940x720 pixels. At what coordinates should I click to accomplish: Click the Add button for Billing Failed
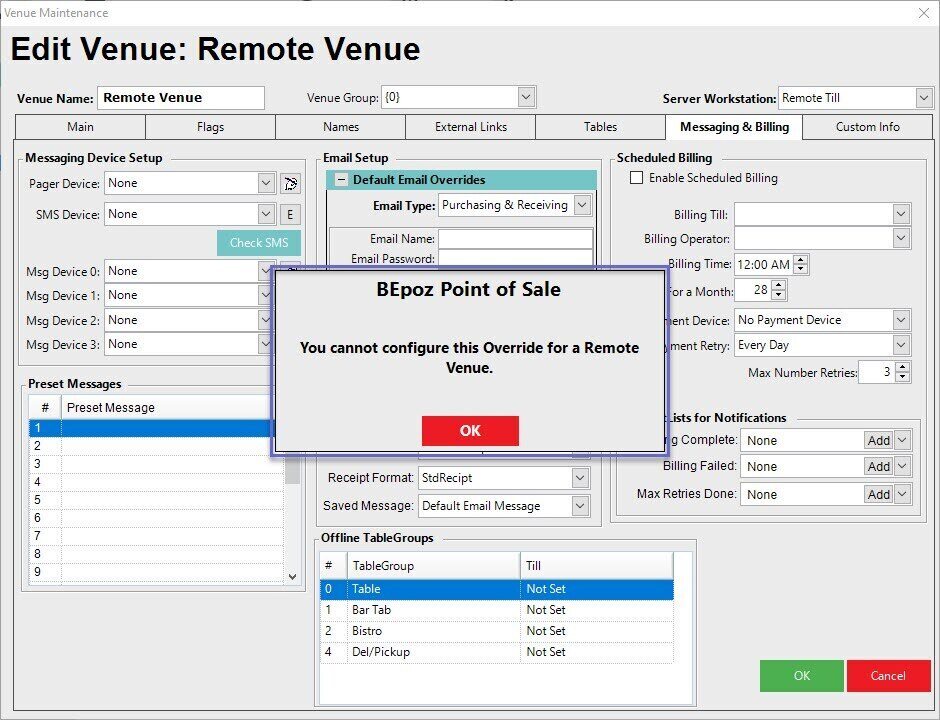(878, 466)
